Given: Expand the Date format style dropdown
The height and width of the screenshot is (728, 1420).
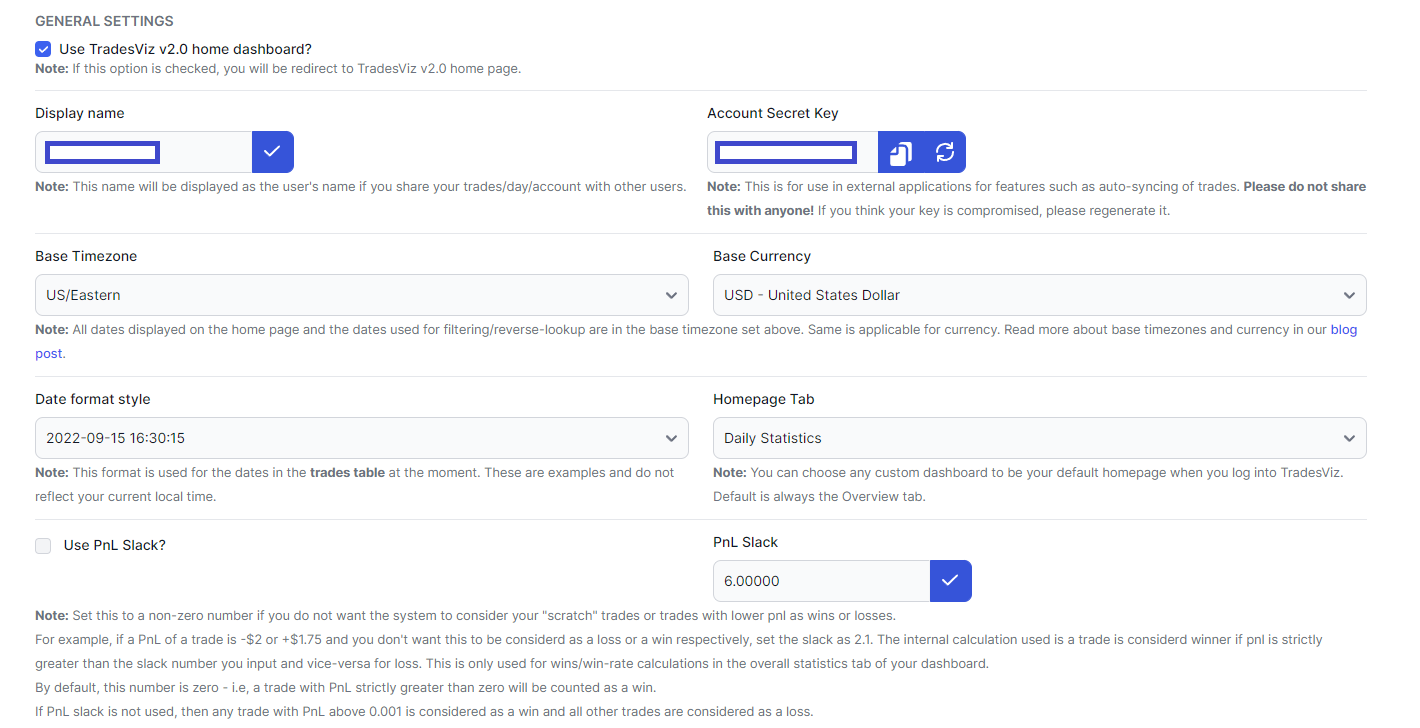Looking at the screenshot, I should pos(362,438).
